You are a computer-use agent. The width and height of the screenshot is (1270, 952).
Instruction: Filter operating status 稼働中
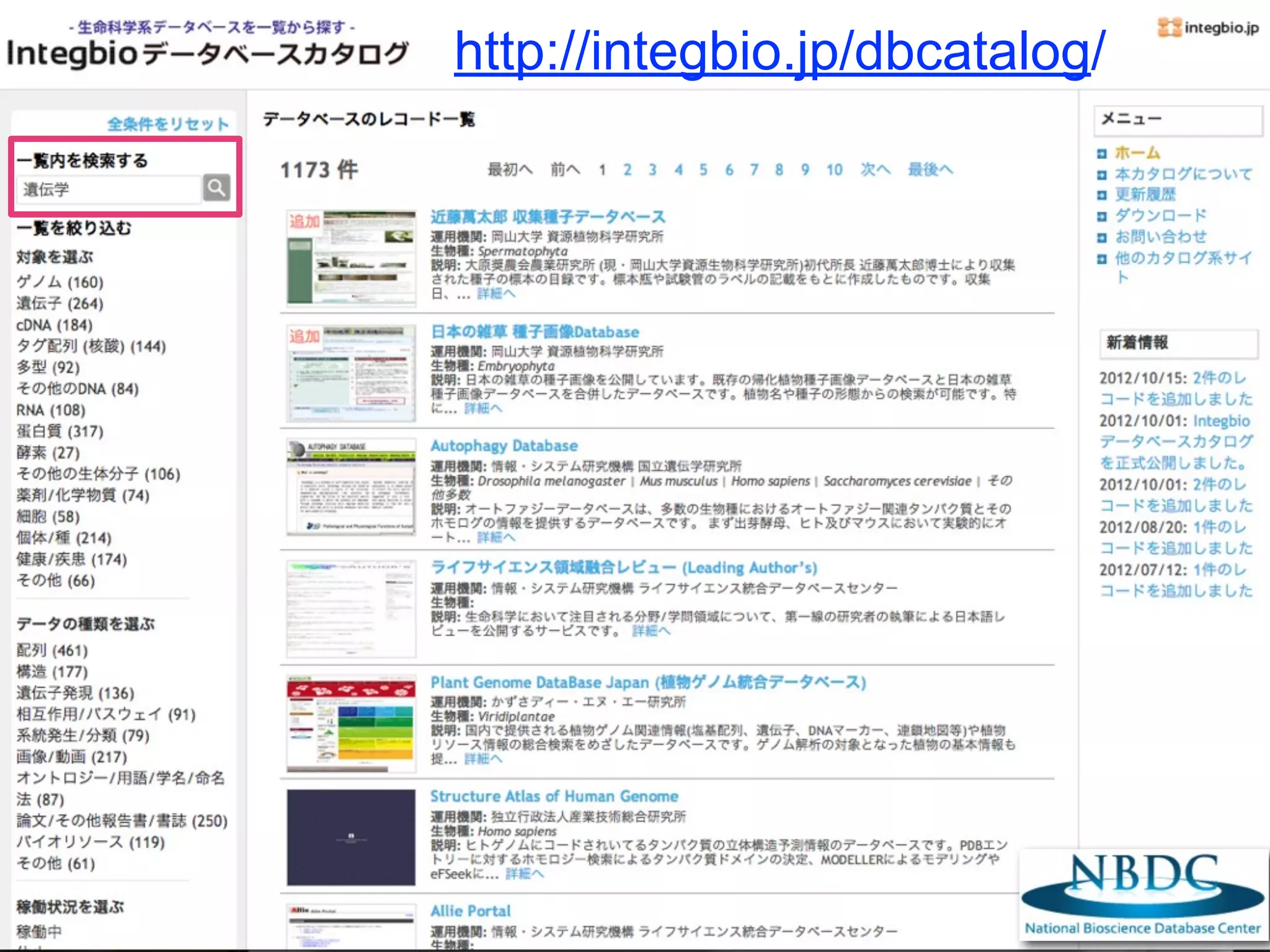pos(39,932)
